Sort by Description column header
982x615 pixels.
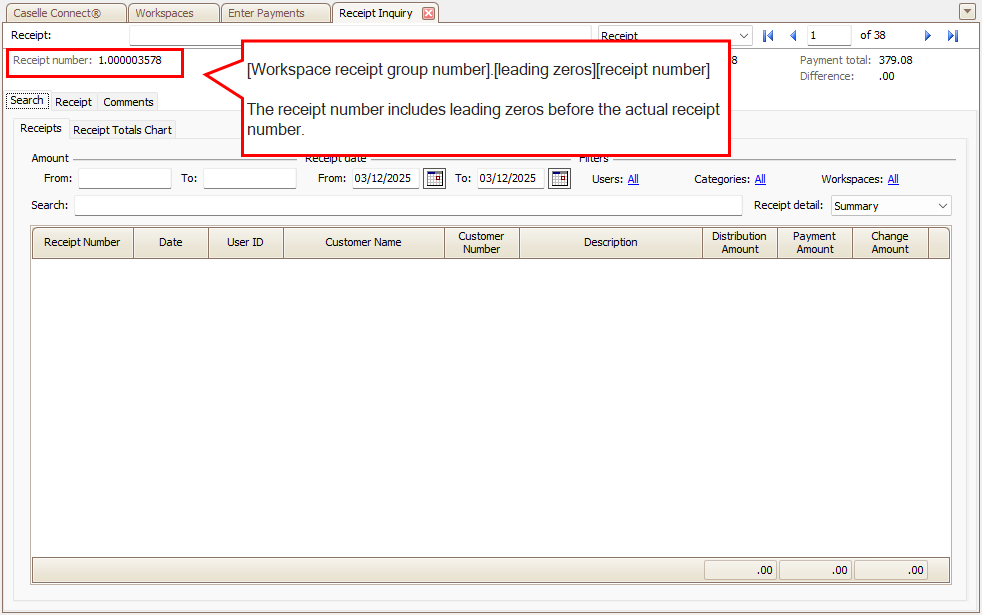611,242
